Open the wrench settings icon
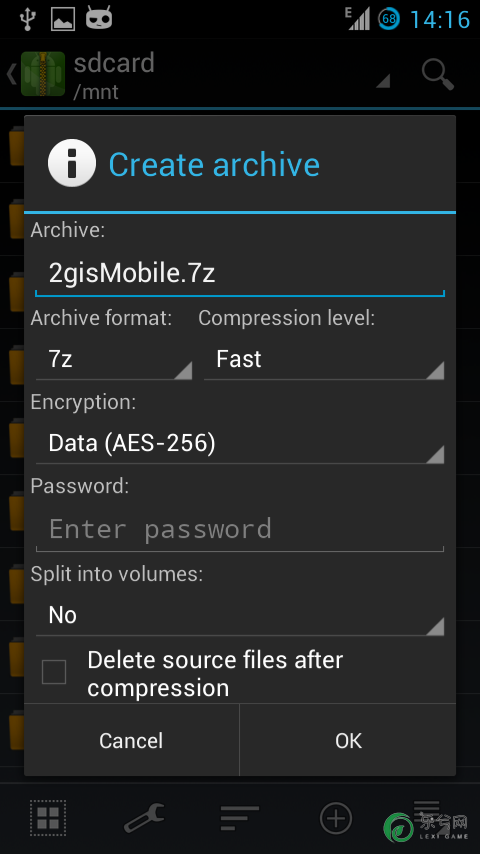Screen dimensions: 480x854 point(144,818)
